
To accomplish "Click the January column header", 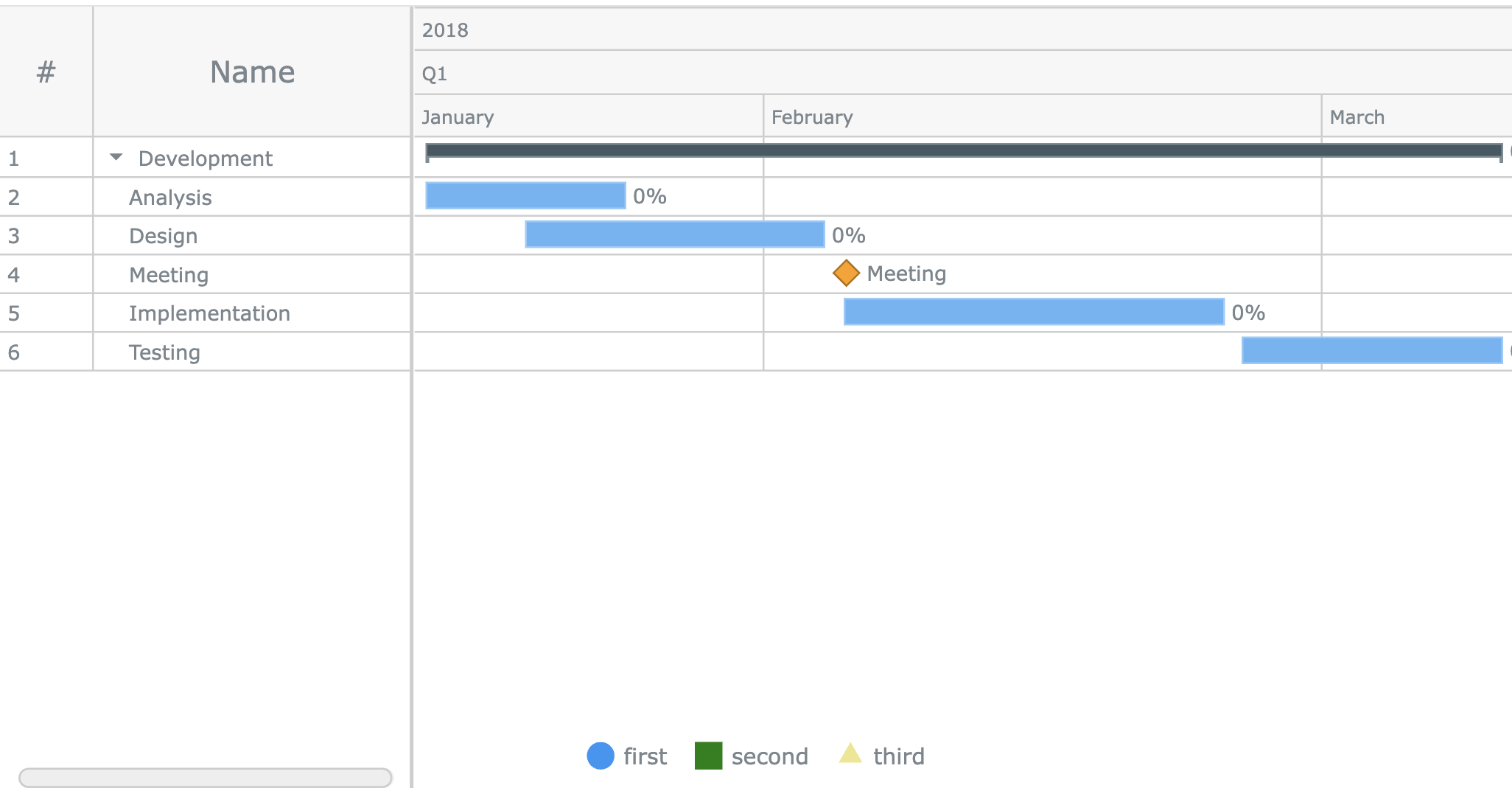I will [x=458, y=116].
